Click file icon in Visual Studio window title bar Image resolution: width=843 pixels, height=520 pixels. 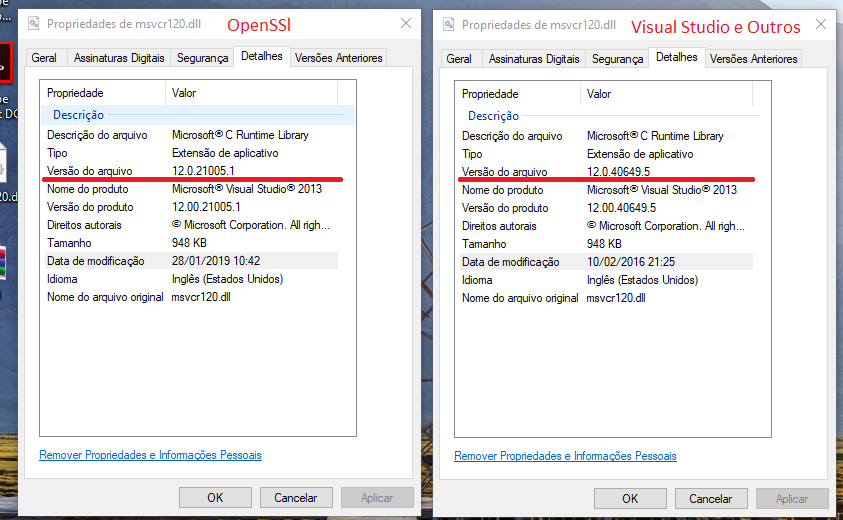pyautogui.click(x=449, y=25)
